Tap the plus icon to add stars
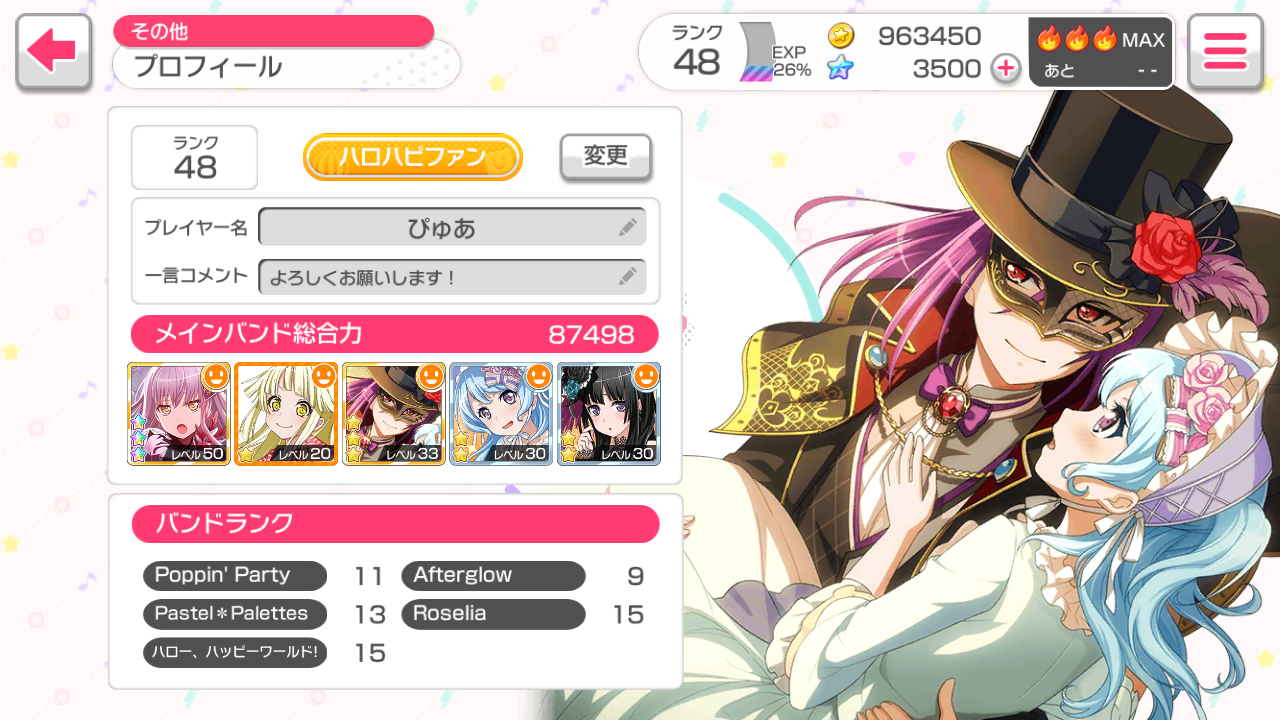This screenshot has width=1280, height=720. pos(1005,68)
